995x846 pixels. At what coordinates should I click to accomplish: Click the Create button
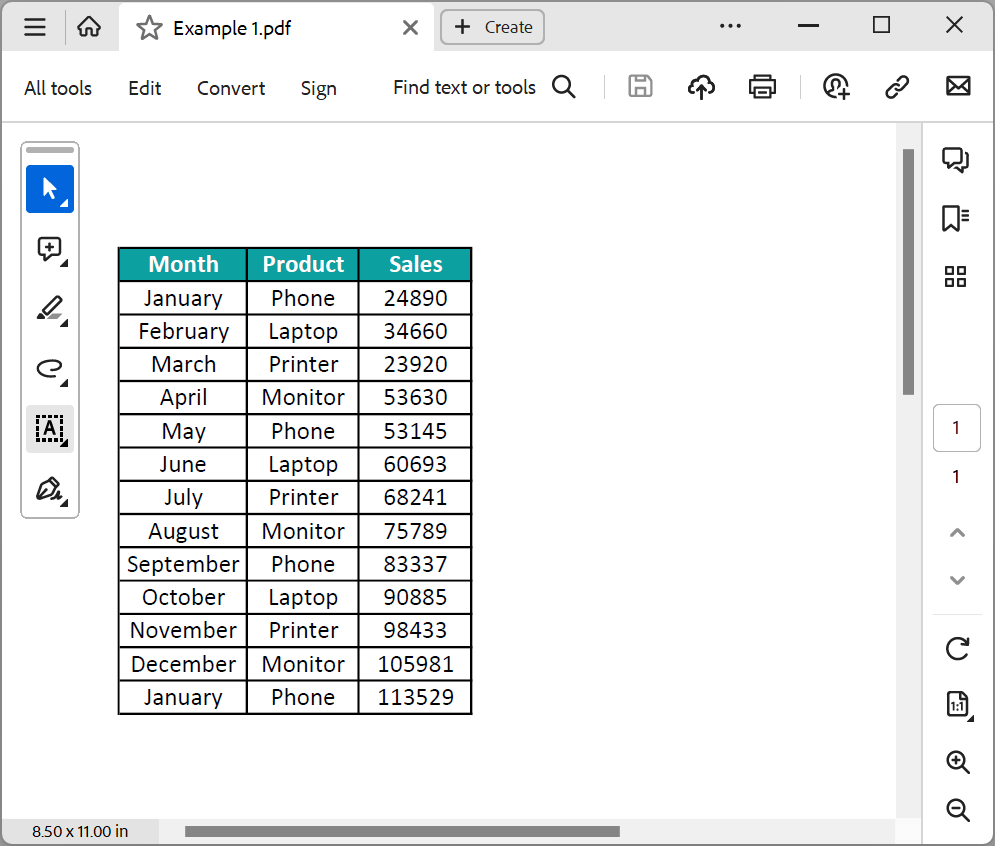point(492,27)
